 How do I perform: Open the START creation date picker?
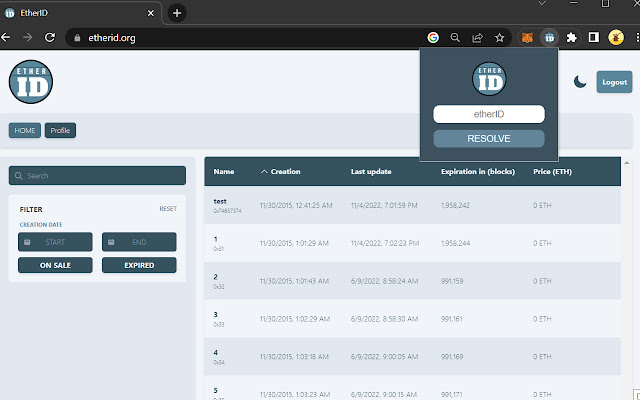[55, 242]
